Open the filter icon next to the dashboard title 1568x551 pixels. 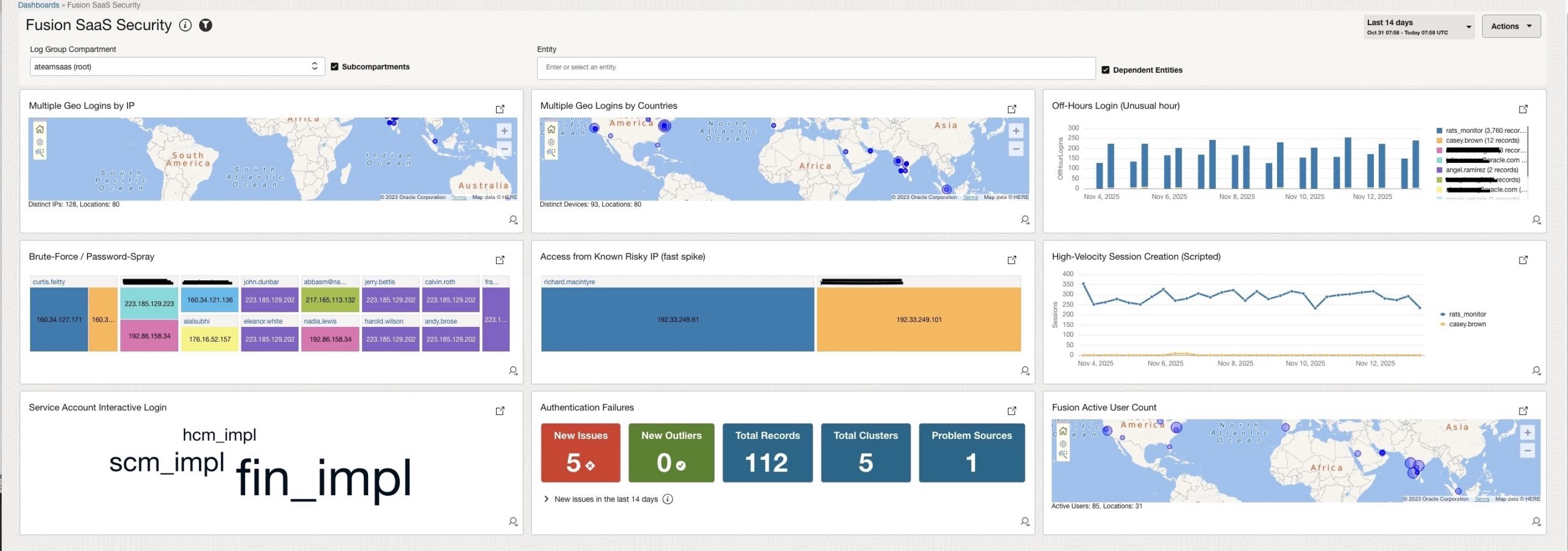click(x=206, y=26)
